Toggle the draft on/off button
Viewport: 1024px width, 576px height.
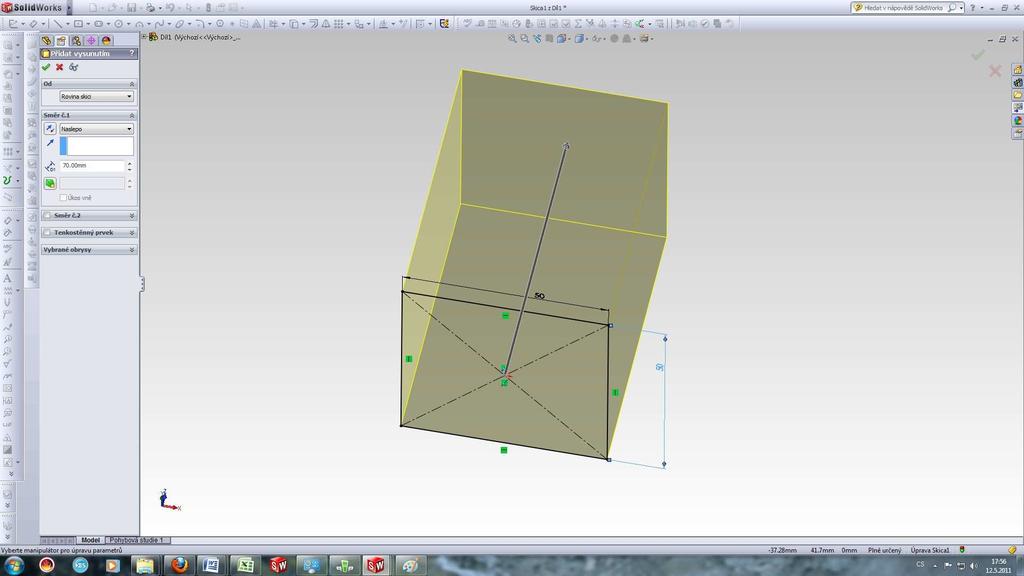coord(50,184)
